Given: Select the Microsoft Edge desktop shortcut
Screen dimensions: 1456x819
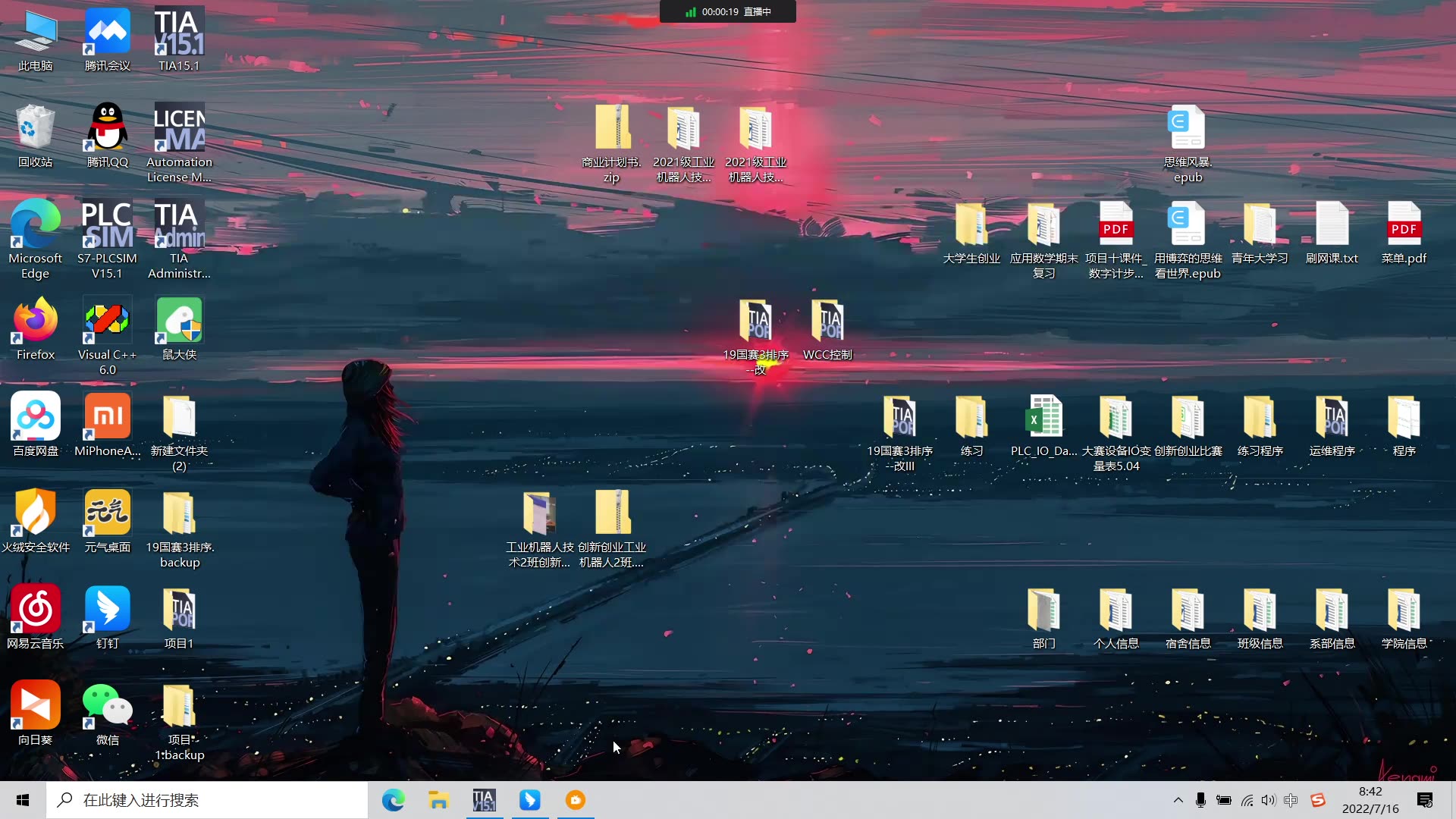Looking at the screenshot, I should pos(36,240).
